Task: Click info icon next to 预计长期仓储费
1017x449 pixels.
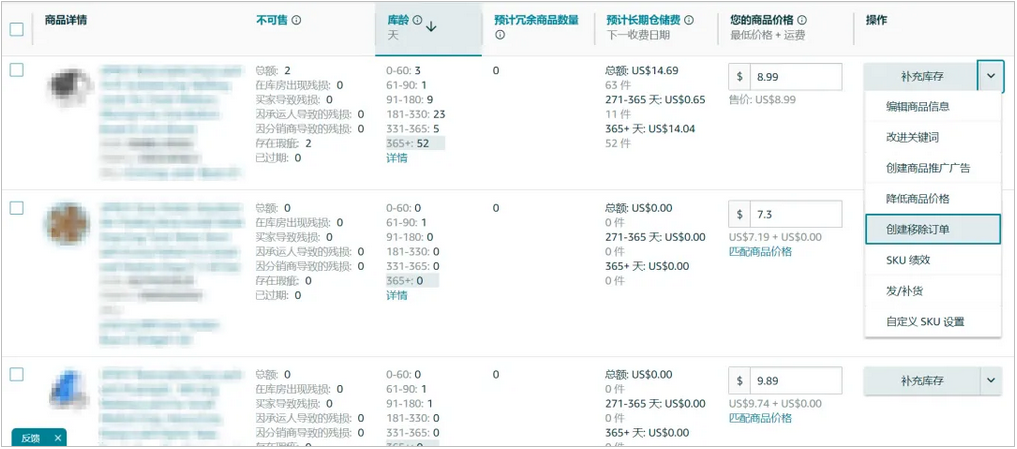Action: [688, 20]
